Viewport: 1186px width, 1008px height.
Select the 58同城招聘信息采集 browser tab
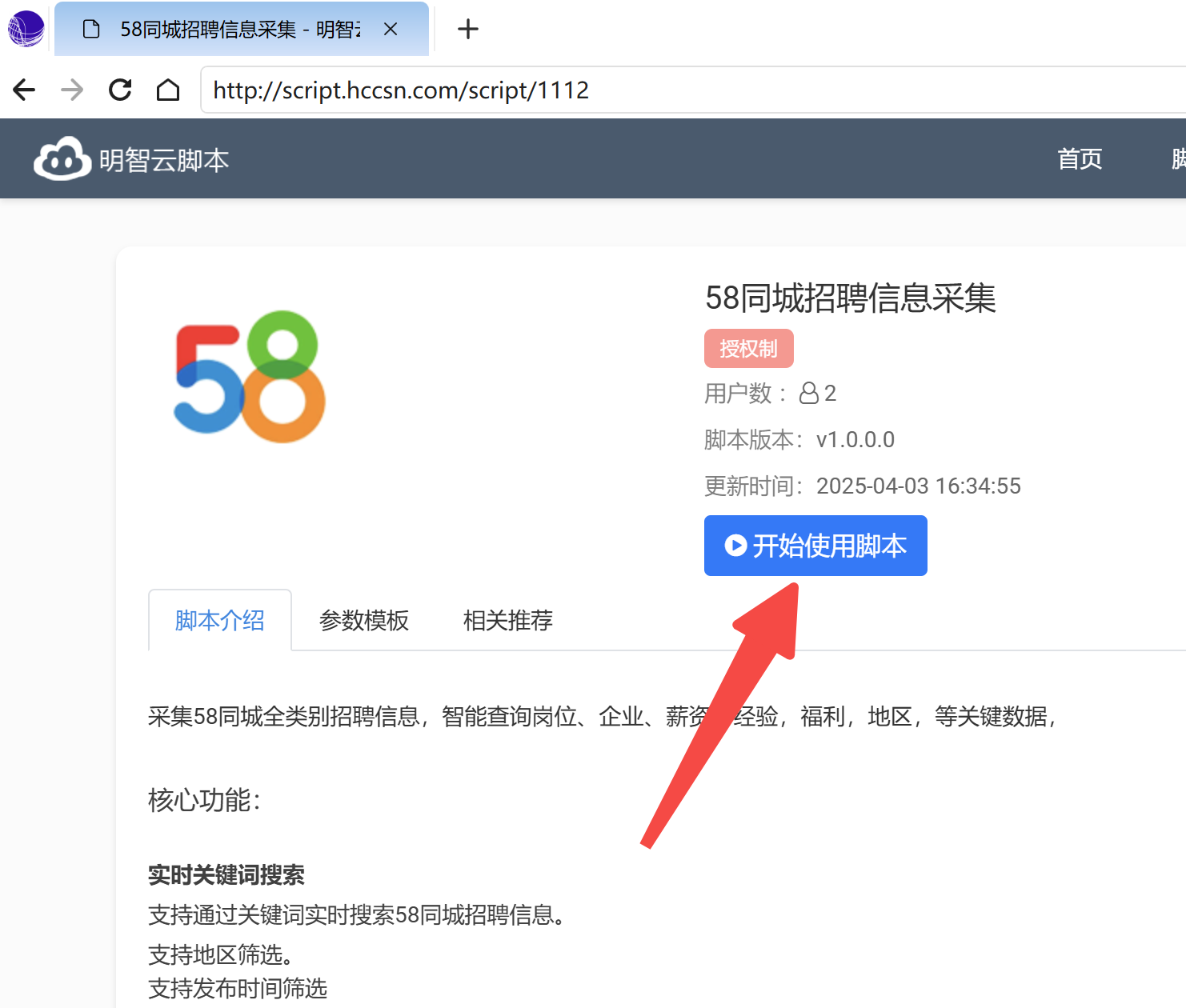242,30
